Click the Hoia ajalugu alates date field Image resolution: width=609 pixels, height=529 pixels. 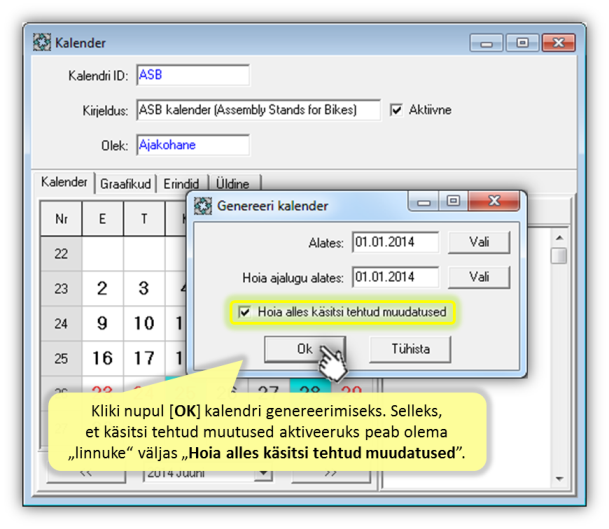click(395, 277)
